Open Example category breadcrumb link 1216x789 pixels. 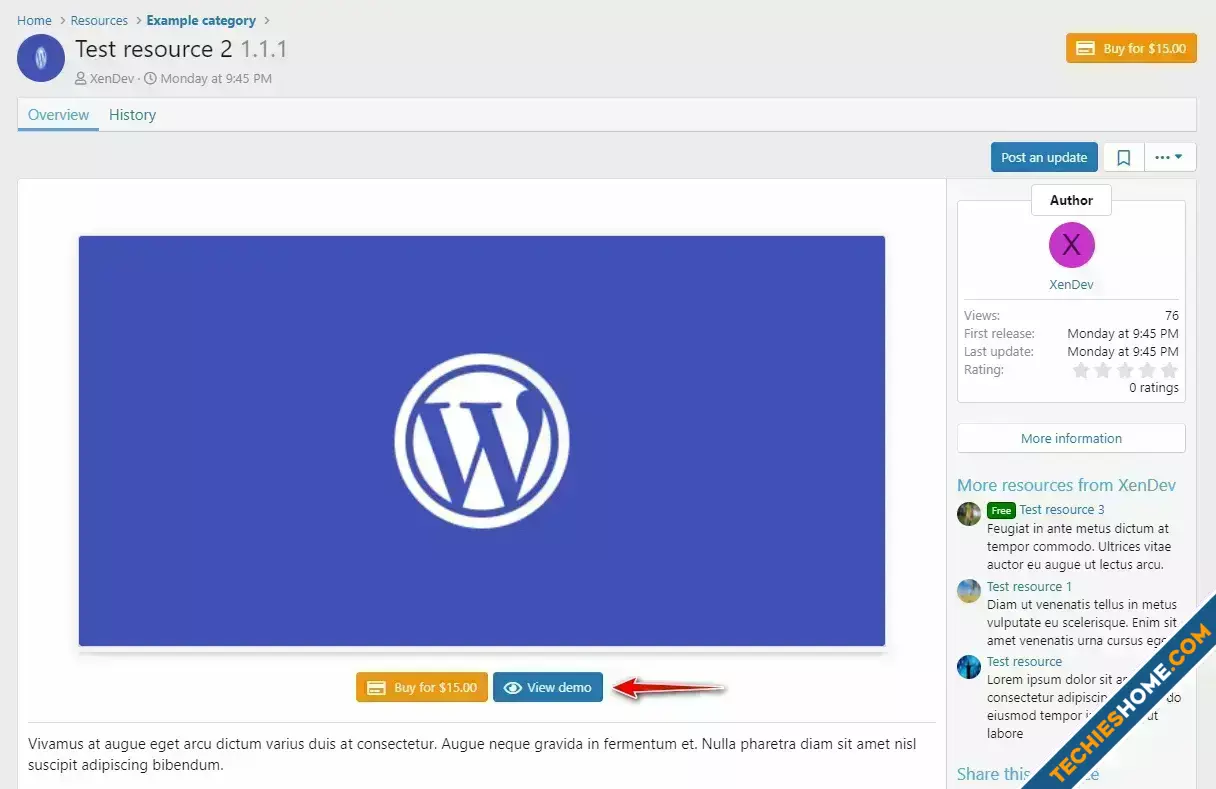201,20
